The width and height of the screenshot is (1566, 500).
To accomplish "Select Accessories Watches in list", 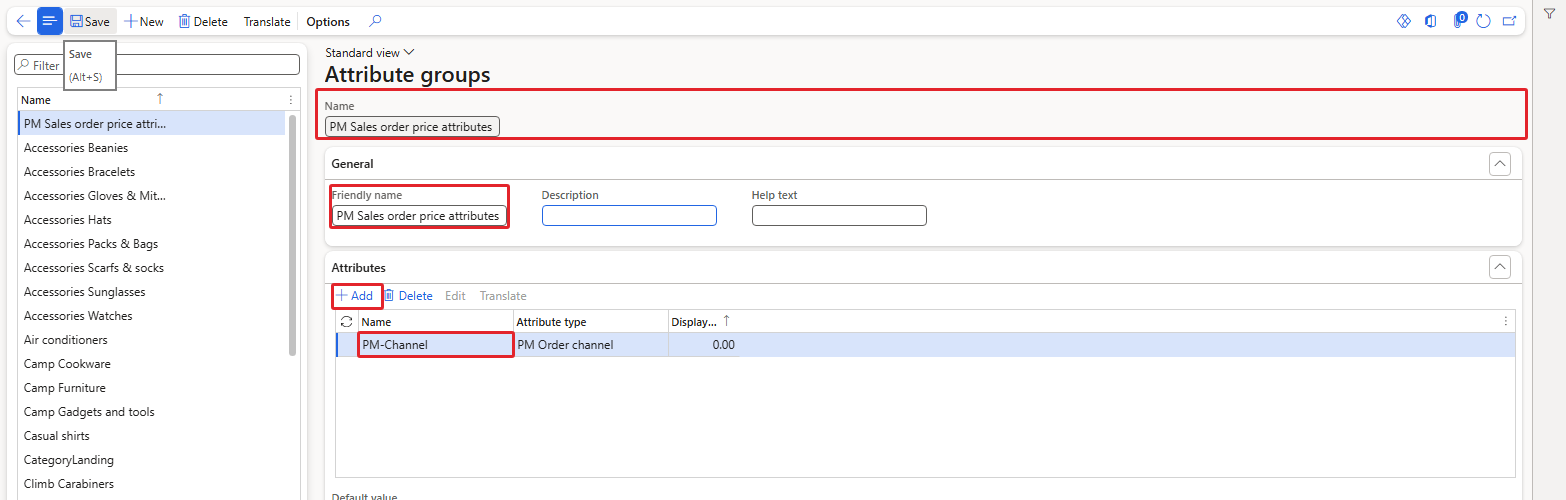I will point(152,316).
